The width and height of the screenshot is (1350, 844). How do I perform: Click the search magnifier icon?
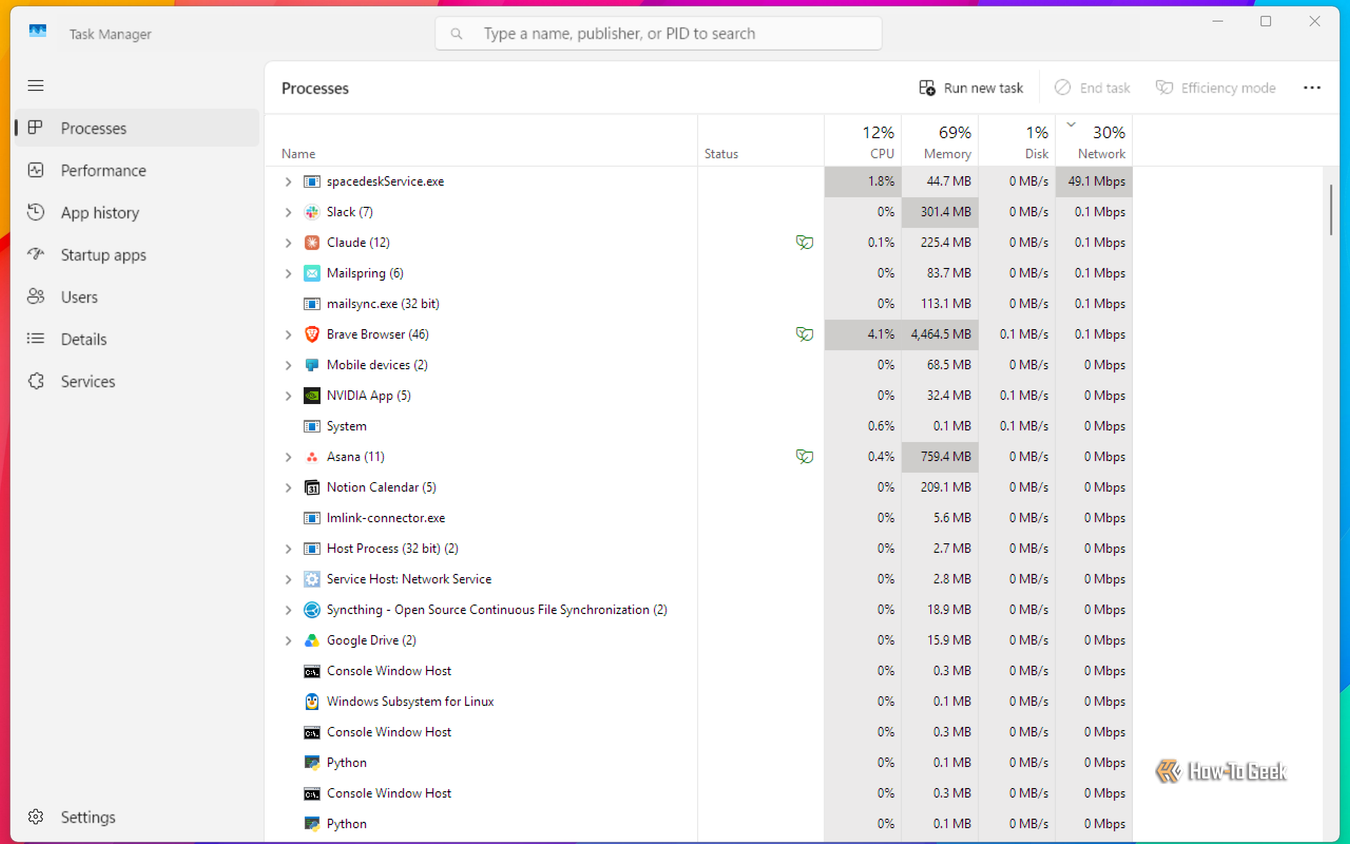(x=457, y=34)
